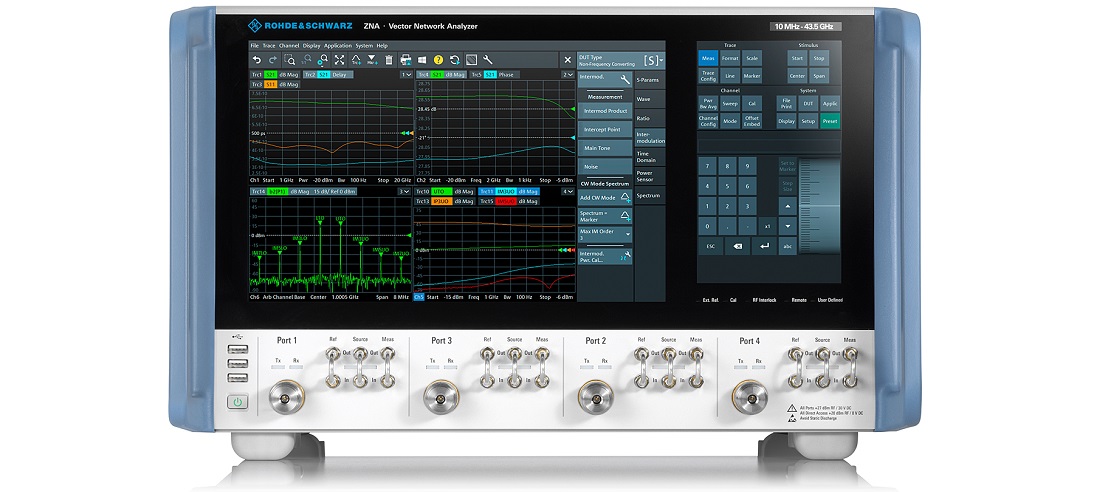Image resolution: width=1100 pixels, height=492 pixels.
Task: Click the Add Trace toolbar icon
Action: (356, 60)
